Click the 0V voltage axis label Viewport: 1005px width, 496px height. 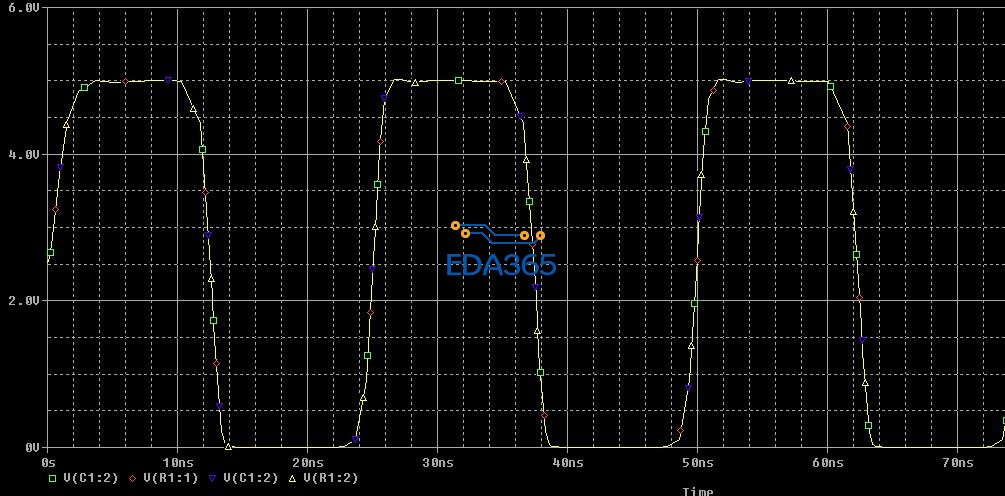click(x=31, y=447)
